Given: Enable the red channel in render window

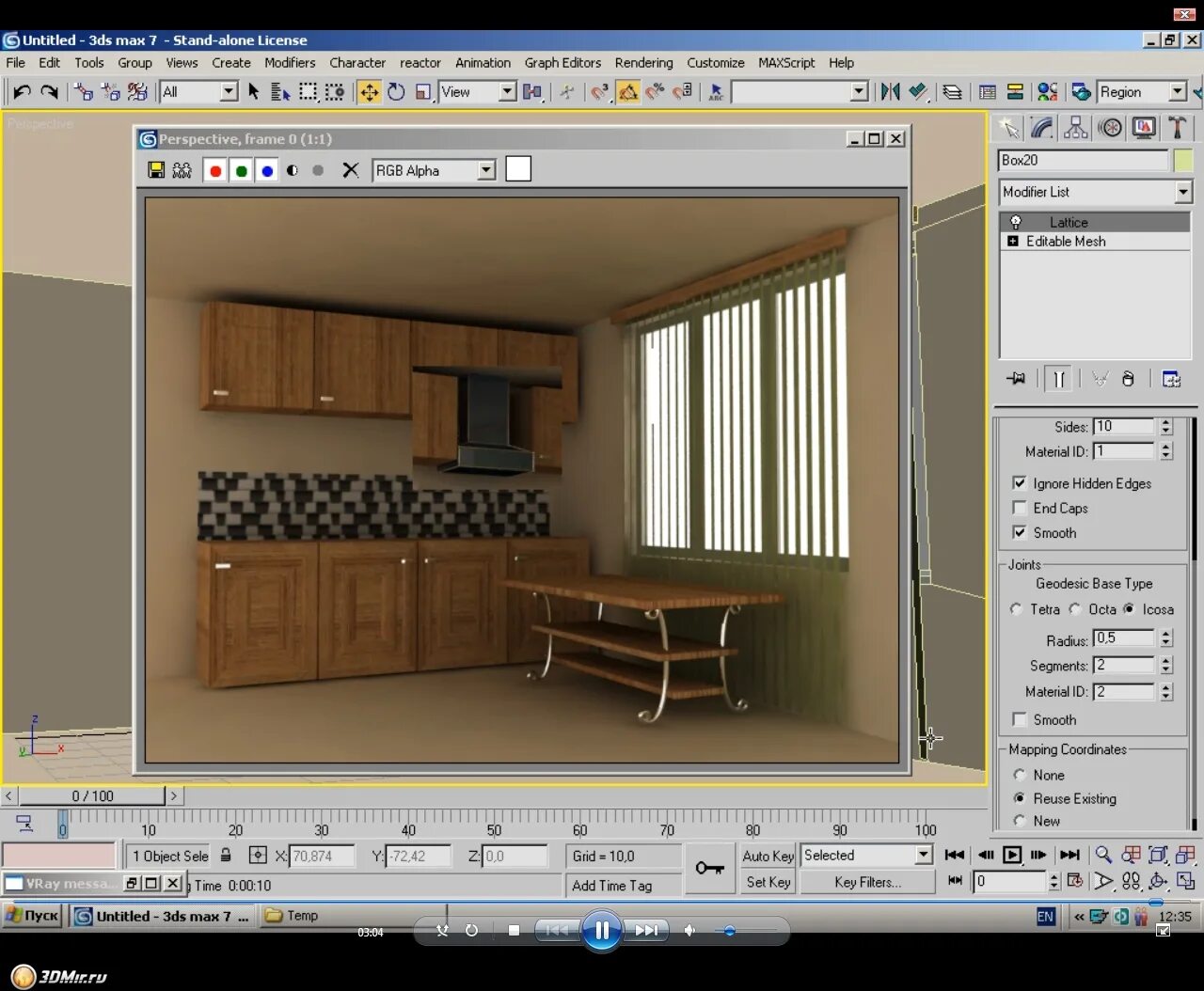Looking at the screenshot, I should [x=215, y=170].
